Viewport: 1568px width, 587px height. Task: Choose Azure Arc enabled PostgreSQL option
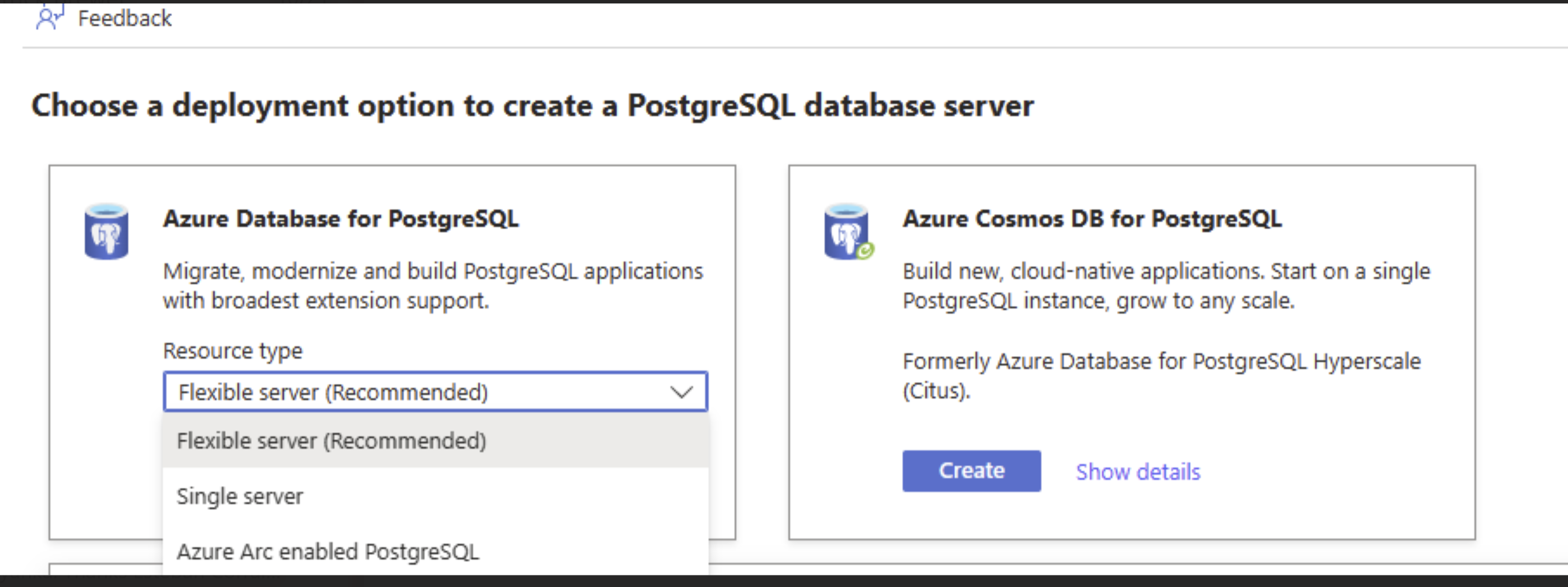coord(328,552)
